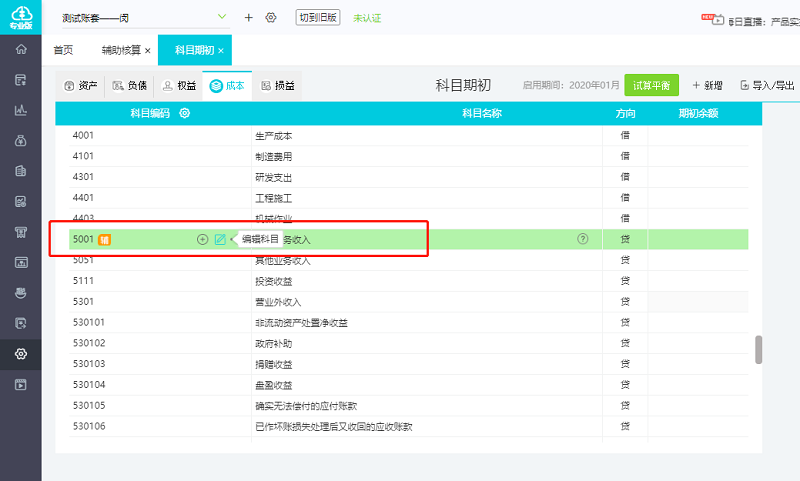Open the 成本 category tab

pos(227,86)
